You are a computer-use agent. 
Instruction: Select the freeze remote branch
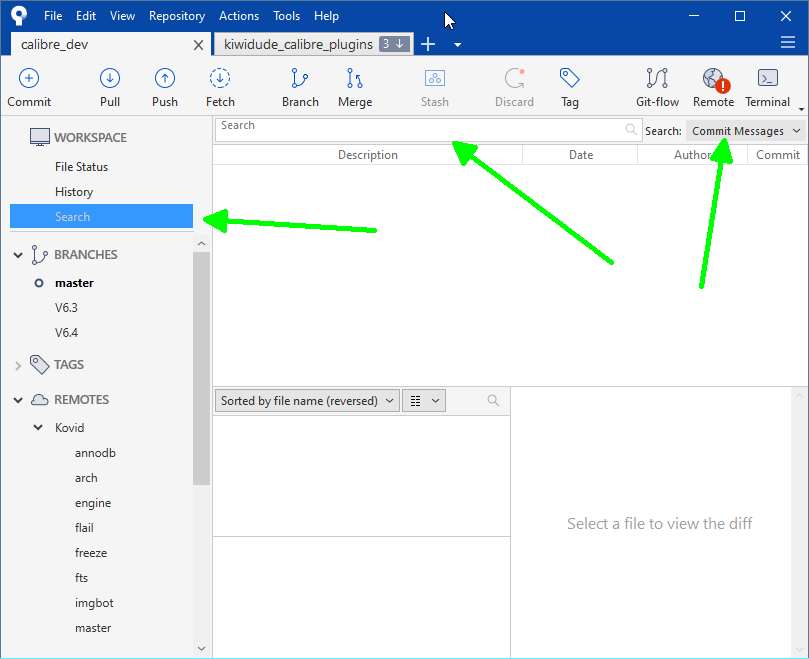(91, 553)
